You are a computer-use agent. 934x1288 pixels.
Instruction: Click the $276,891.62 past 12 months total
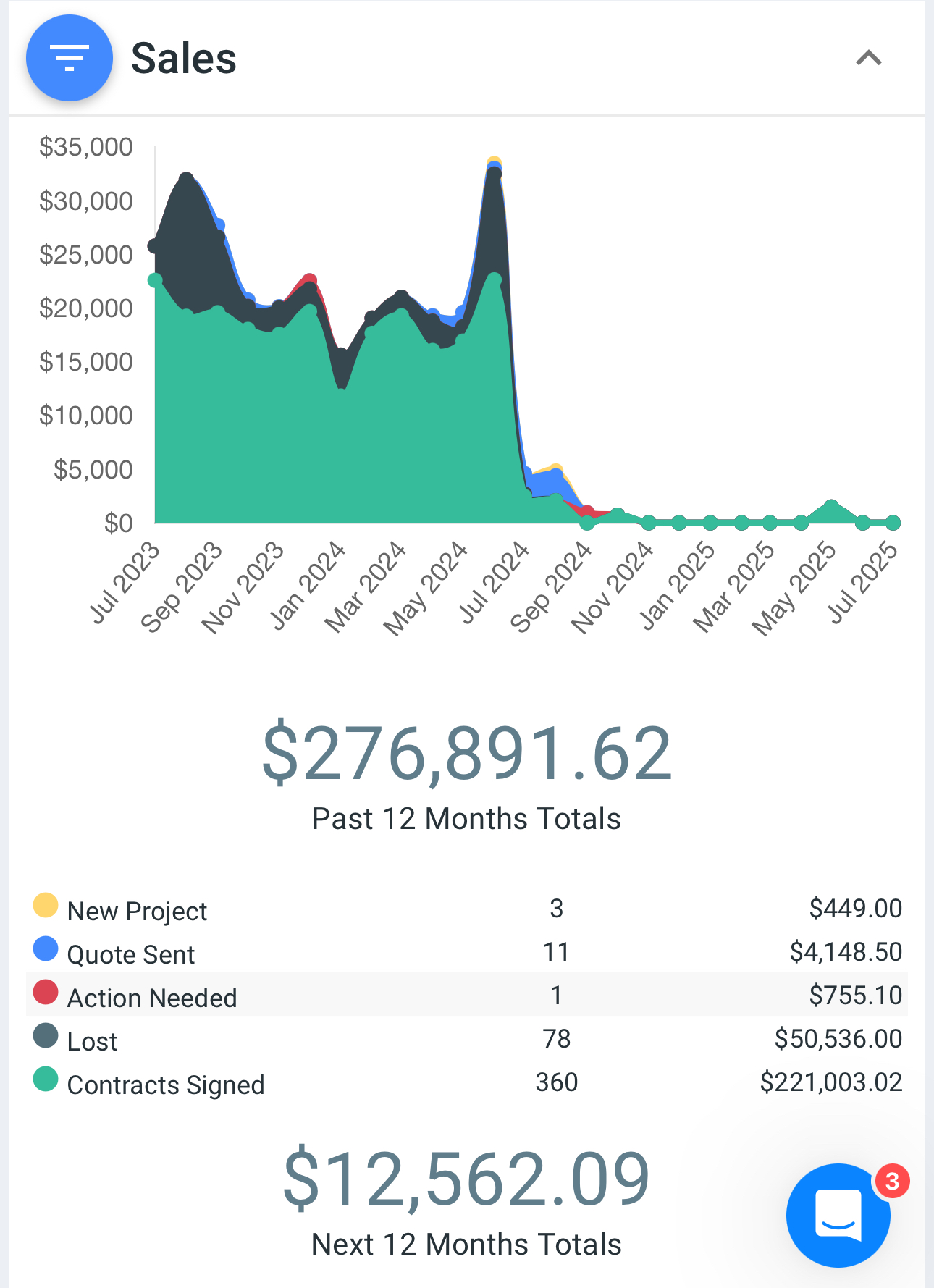point(467,754)
